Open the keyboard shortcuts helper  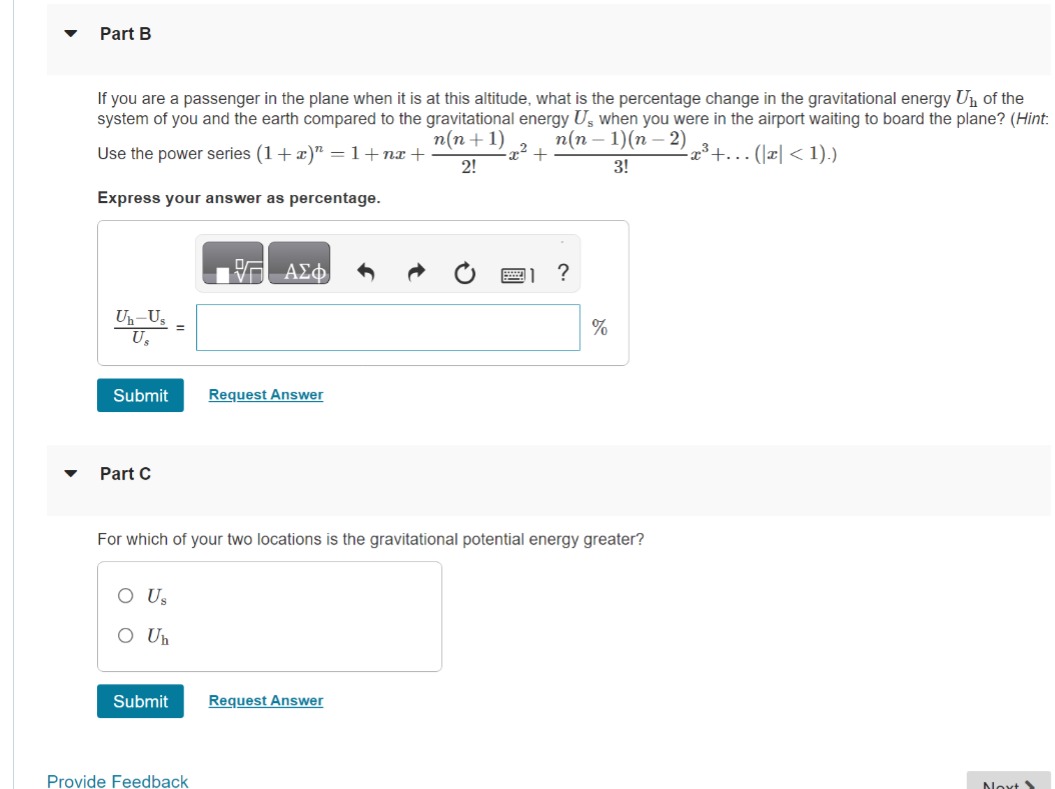click(516, 270)
